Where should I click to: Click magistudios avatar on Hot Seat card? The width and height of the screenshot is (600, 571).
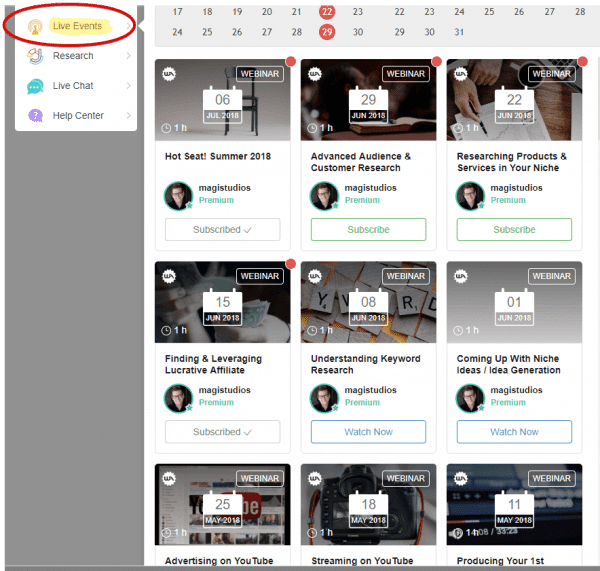click(x=178, y=196)
